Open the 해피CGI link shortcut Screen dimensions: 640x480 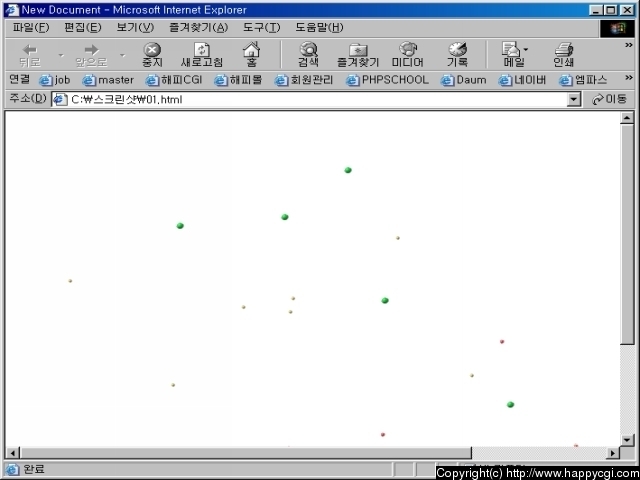(x=174, y=80)
